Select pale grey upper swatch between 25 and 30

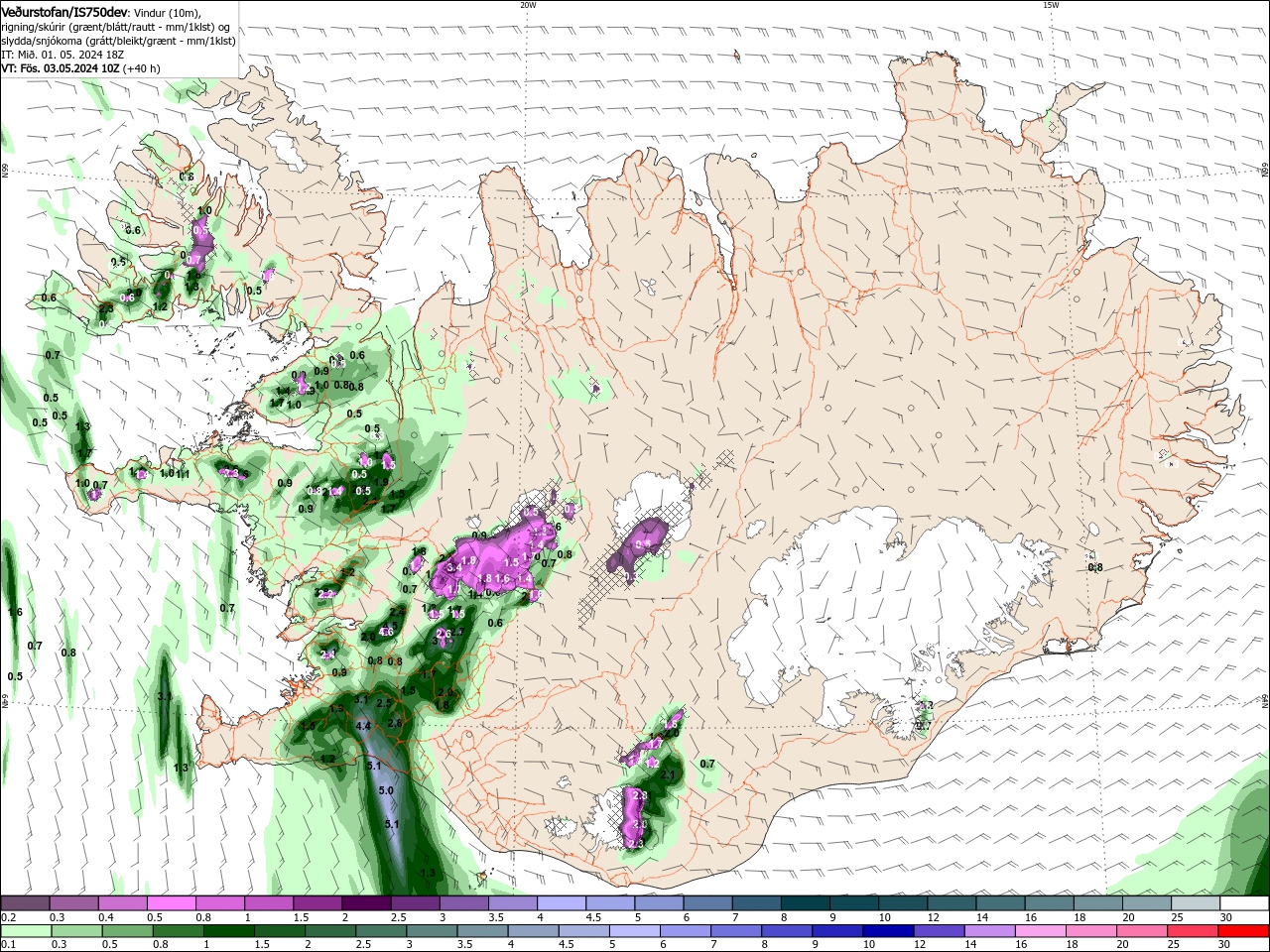[x=1196, y=903]
